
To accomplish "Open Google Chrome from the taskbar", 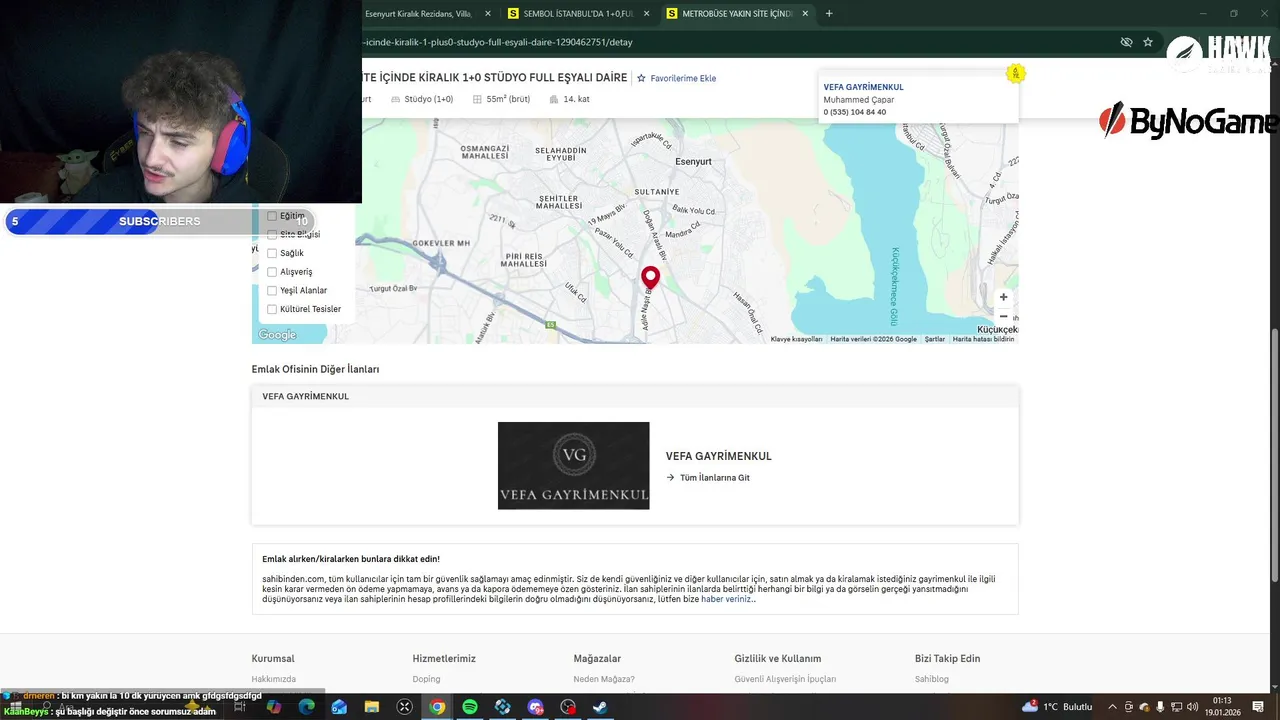I will click(x=437, y=707).
